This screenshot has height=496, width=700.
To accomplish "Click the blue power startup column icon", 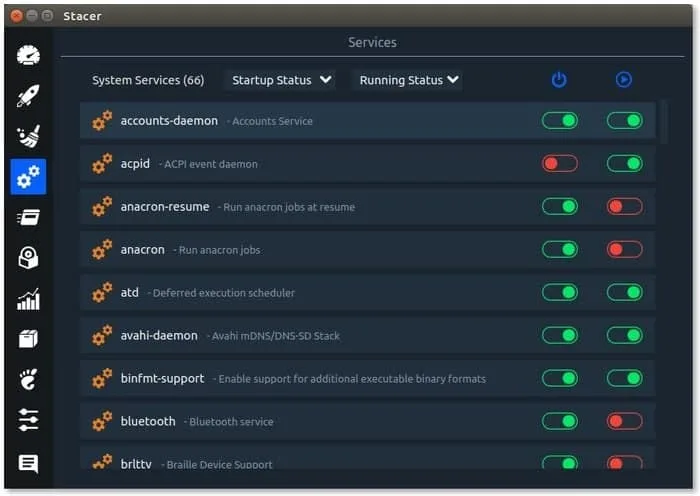I will click(559, 80).
